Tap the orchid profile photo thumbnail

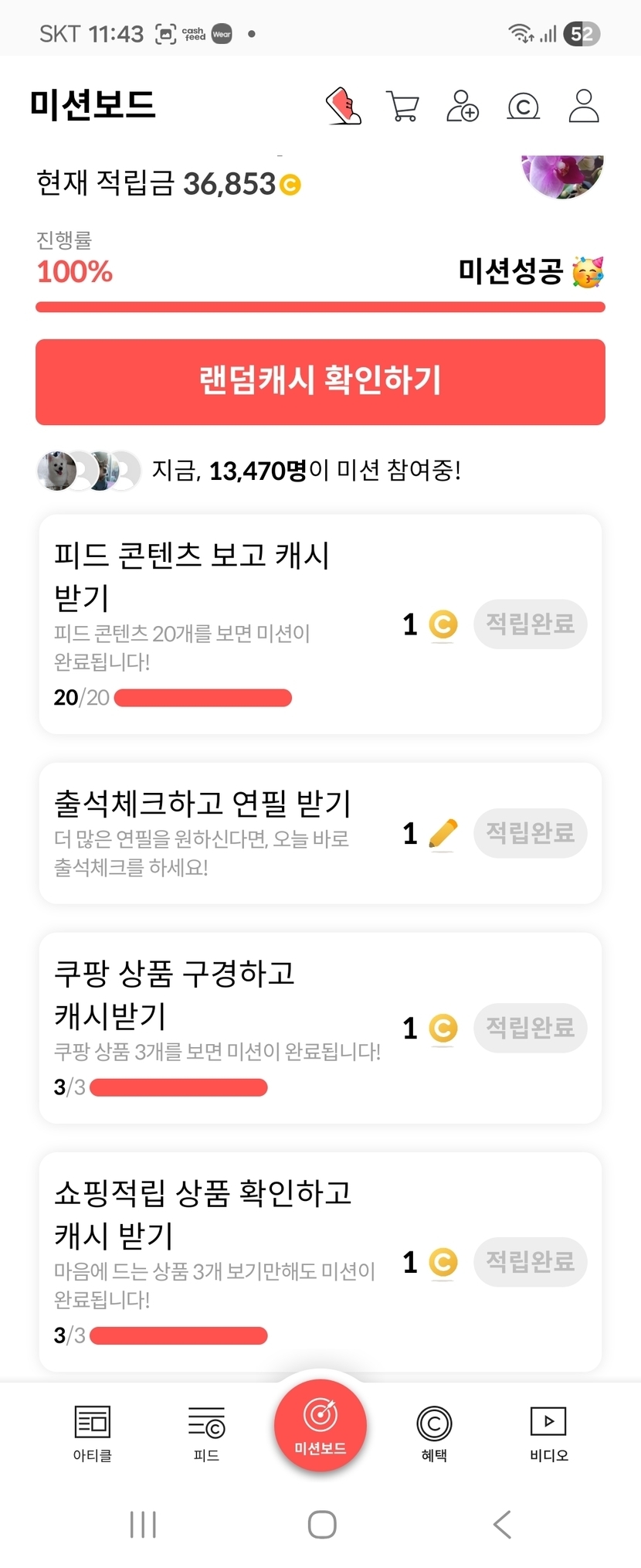click(562, 176)
